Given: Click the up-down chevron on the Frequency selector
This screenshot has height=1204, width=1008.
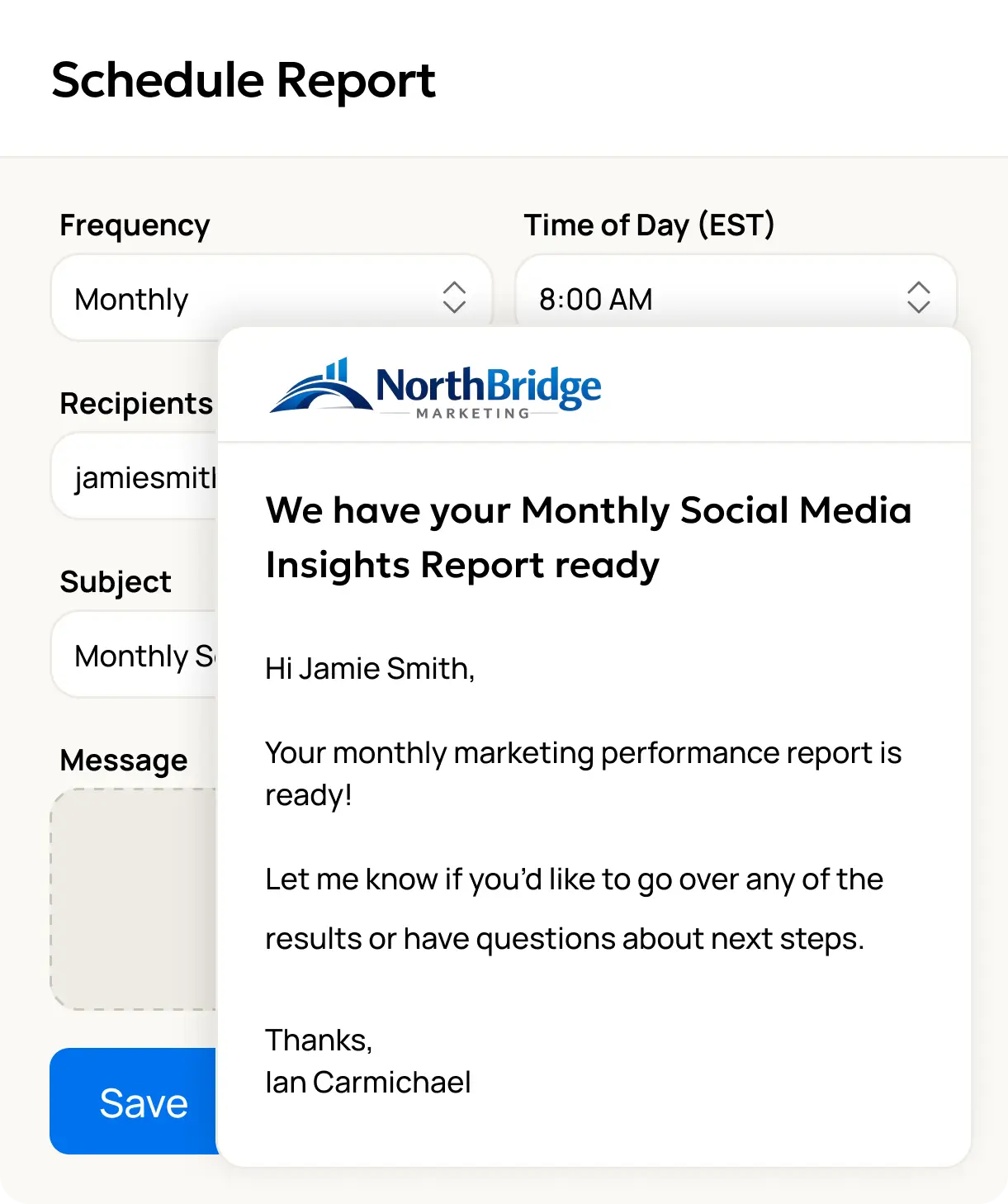Looking at the screenshot, I should [455, 297].
